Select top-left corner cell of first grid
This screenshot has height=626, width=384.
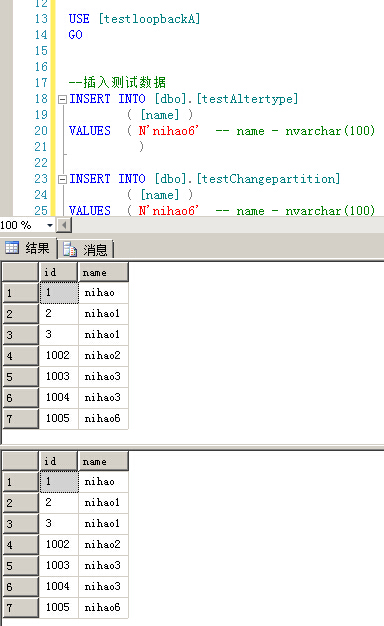(x=20, y=272)
